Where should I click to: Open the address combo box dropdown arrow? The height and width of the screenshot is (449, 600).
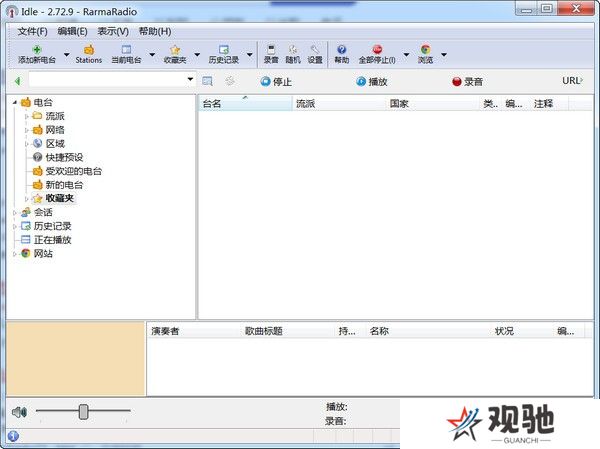click(190, 79)
